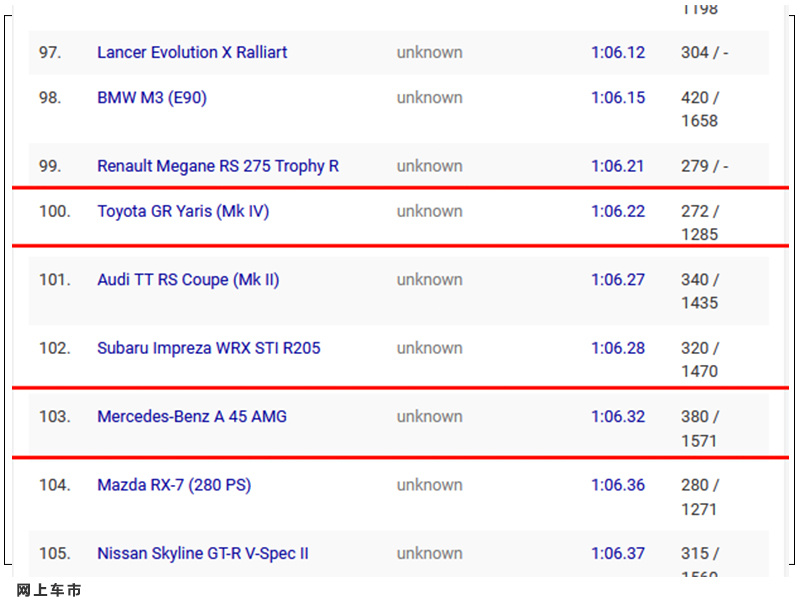Click lap time 1:06.28
Screen dimensions: 800x600
pyautogui.click(x=618, y=348)
